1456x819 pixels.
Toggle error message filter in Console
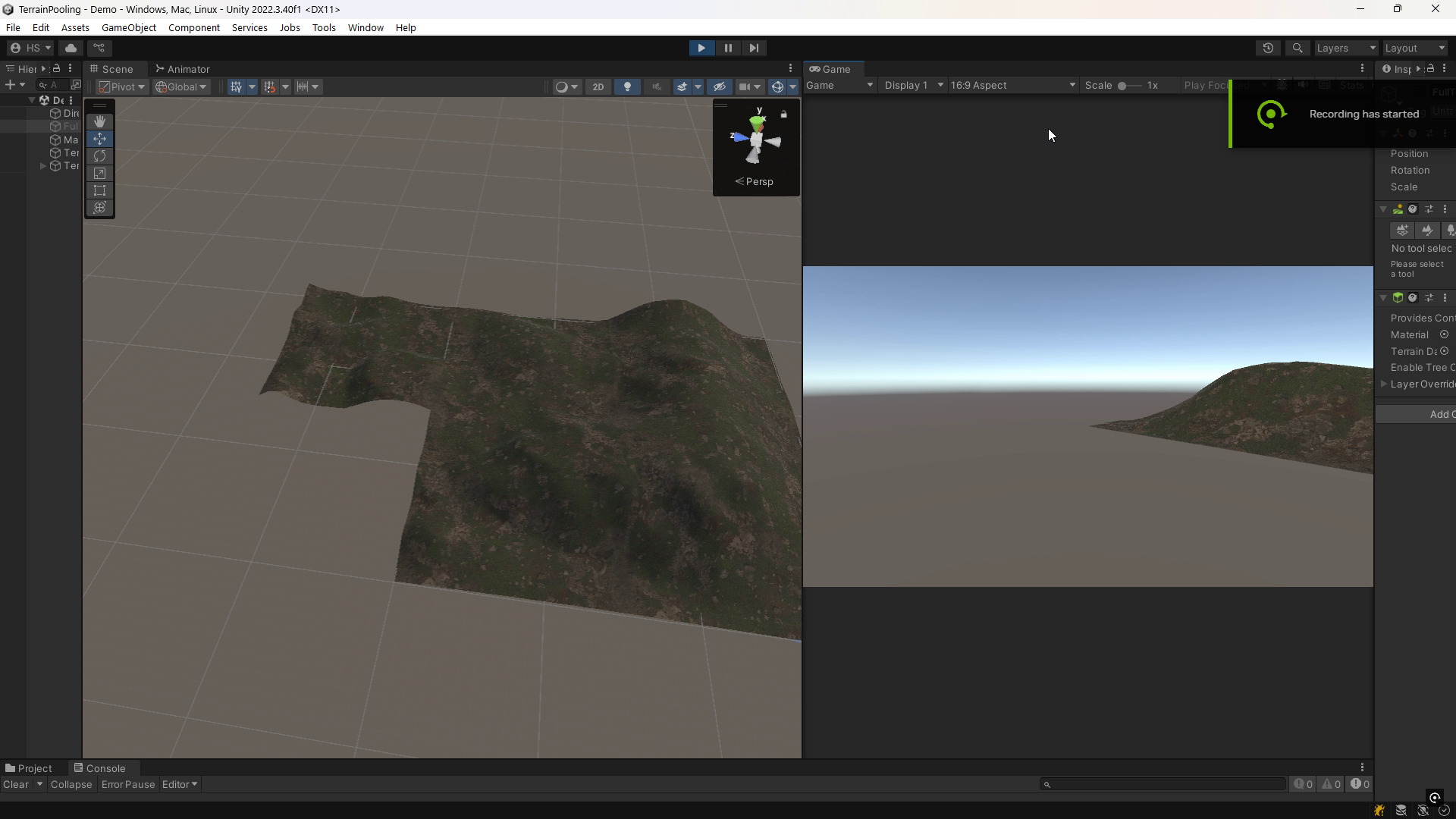pos(1360,784)
